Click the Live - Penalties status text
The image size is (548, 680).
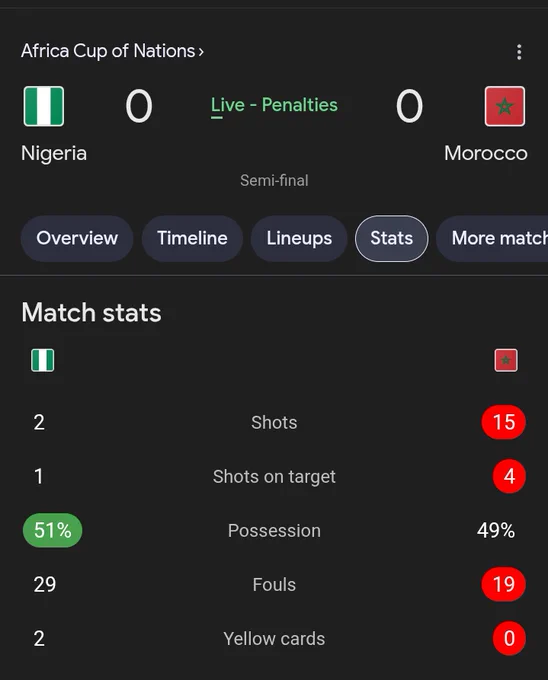point(274,105)
